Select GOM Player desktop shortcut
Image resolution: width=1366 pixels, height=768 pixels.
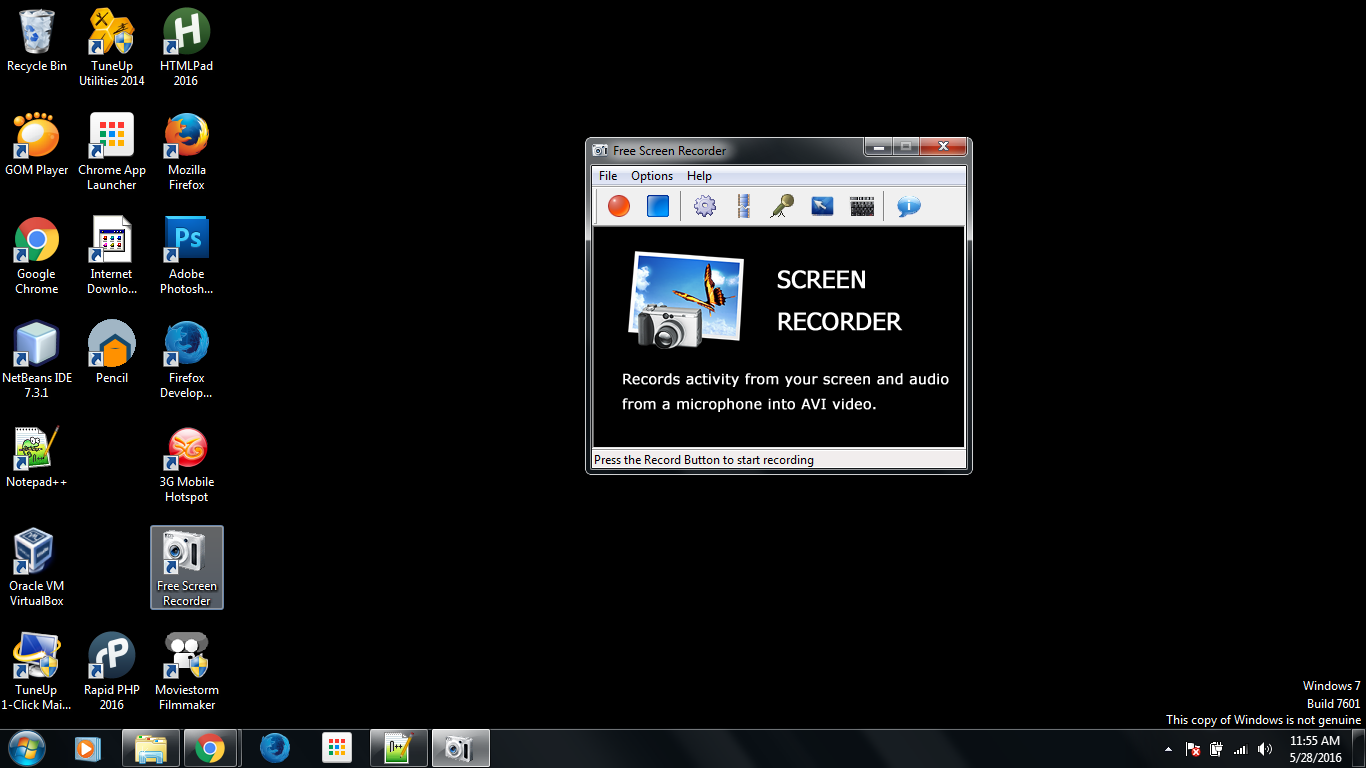[x=37, y=144]
